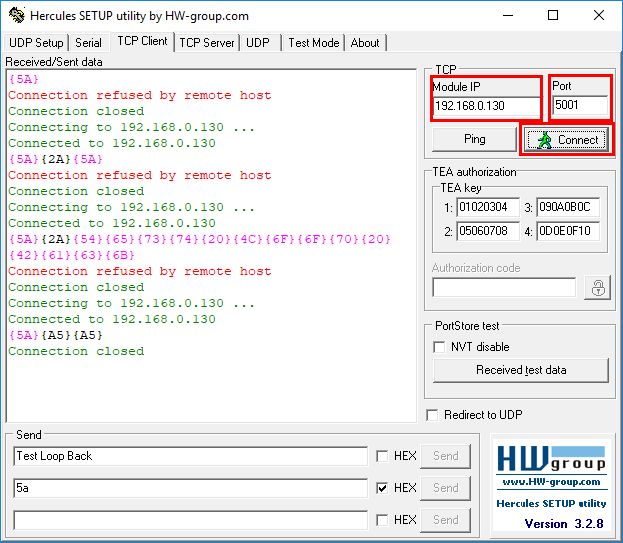The height and width of the screenshot is (543, 623).
Task: Click the Connect button
Action: pos(566,140)
